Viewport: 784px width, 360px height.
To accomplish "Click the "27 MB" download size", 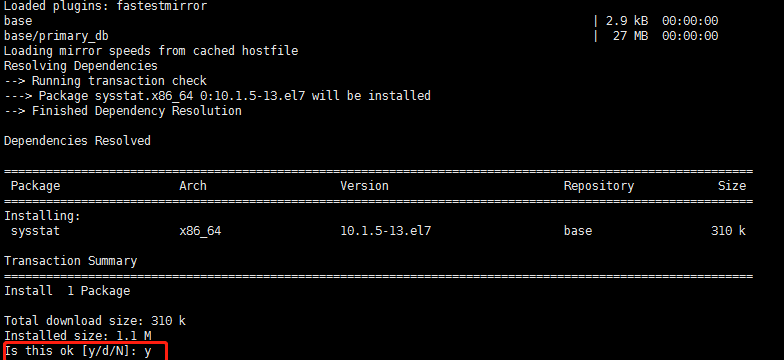I will 630,36.
